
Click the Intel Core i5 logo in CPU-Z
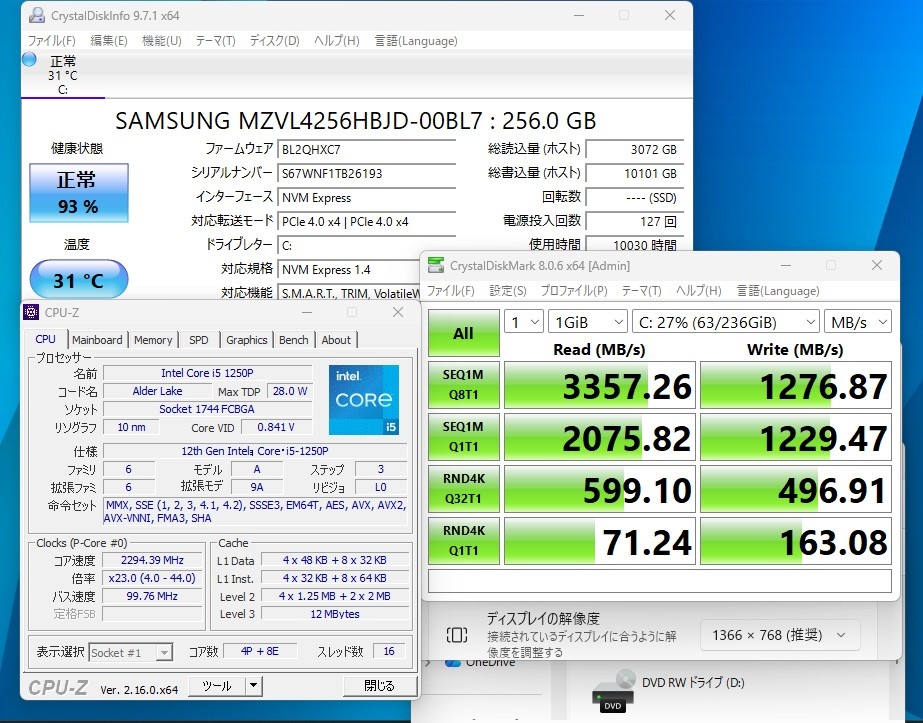coord(364,400)
